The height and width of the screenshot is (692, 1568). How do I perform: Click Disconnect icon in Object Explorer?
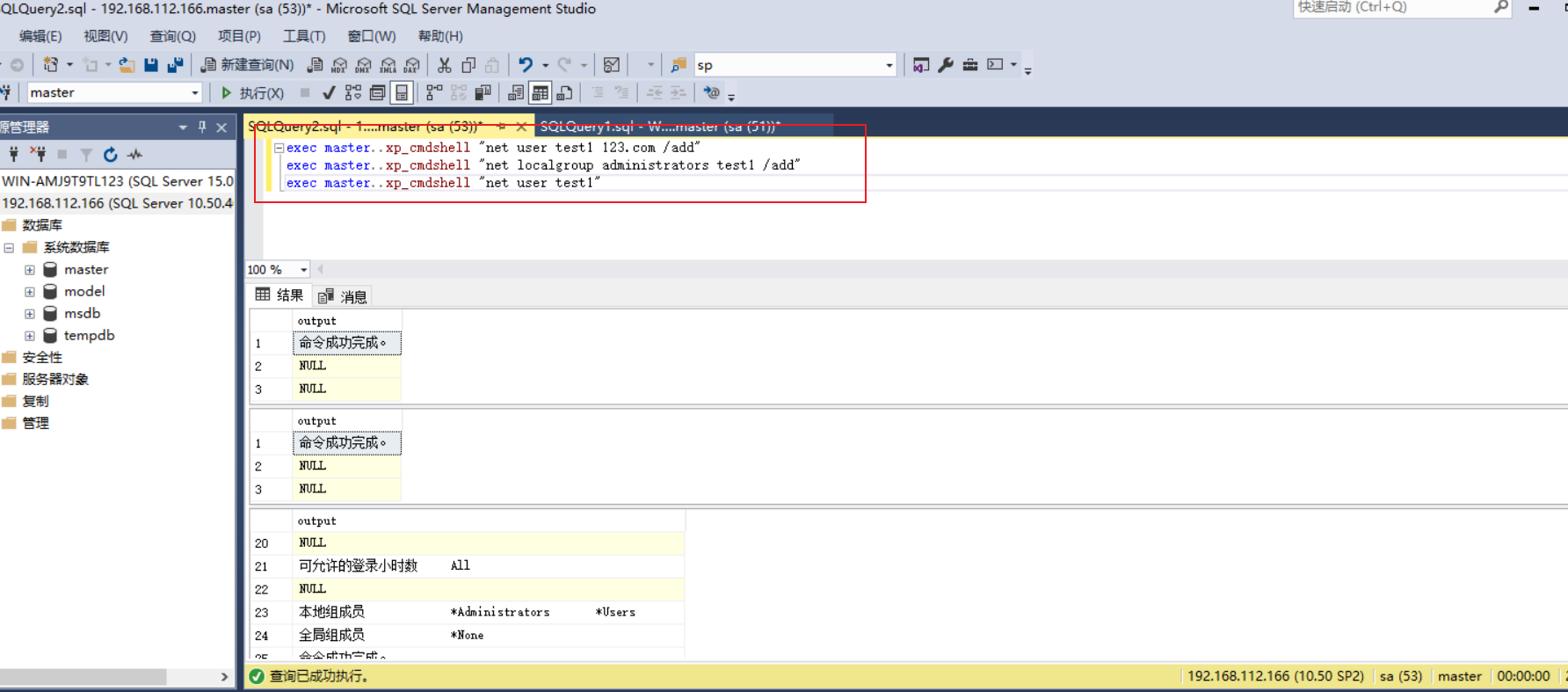tap(38, 155)
